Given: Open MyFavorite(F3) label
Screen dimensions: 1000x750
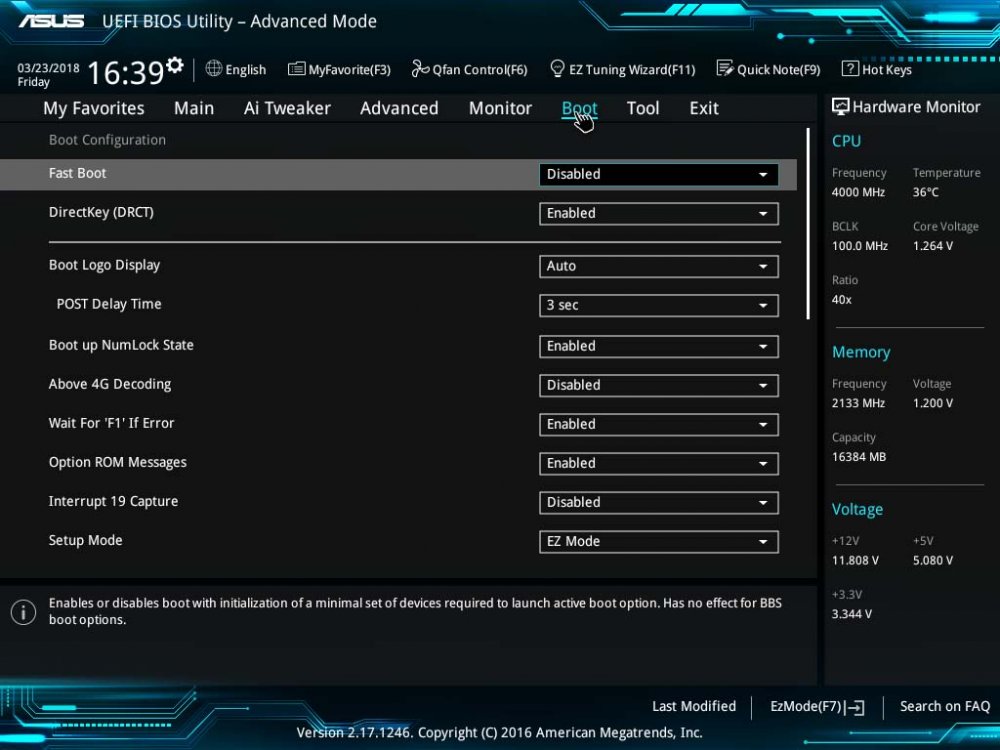Looking at the screenshot, I should pyautogui.click(x=349, y=70).
